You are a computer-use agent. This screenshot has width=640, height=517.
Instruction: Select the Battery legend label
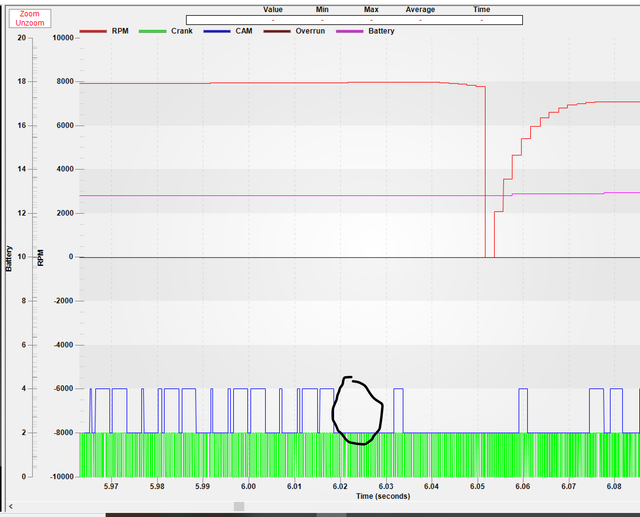(x=381, y=31)
